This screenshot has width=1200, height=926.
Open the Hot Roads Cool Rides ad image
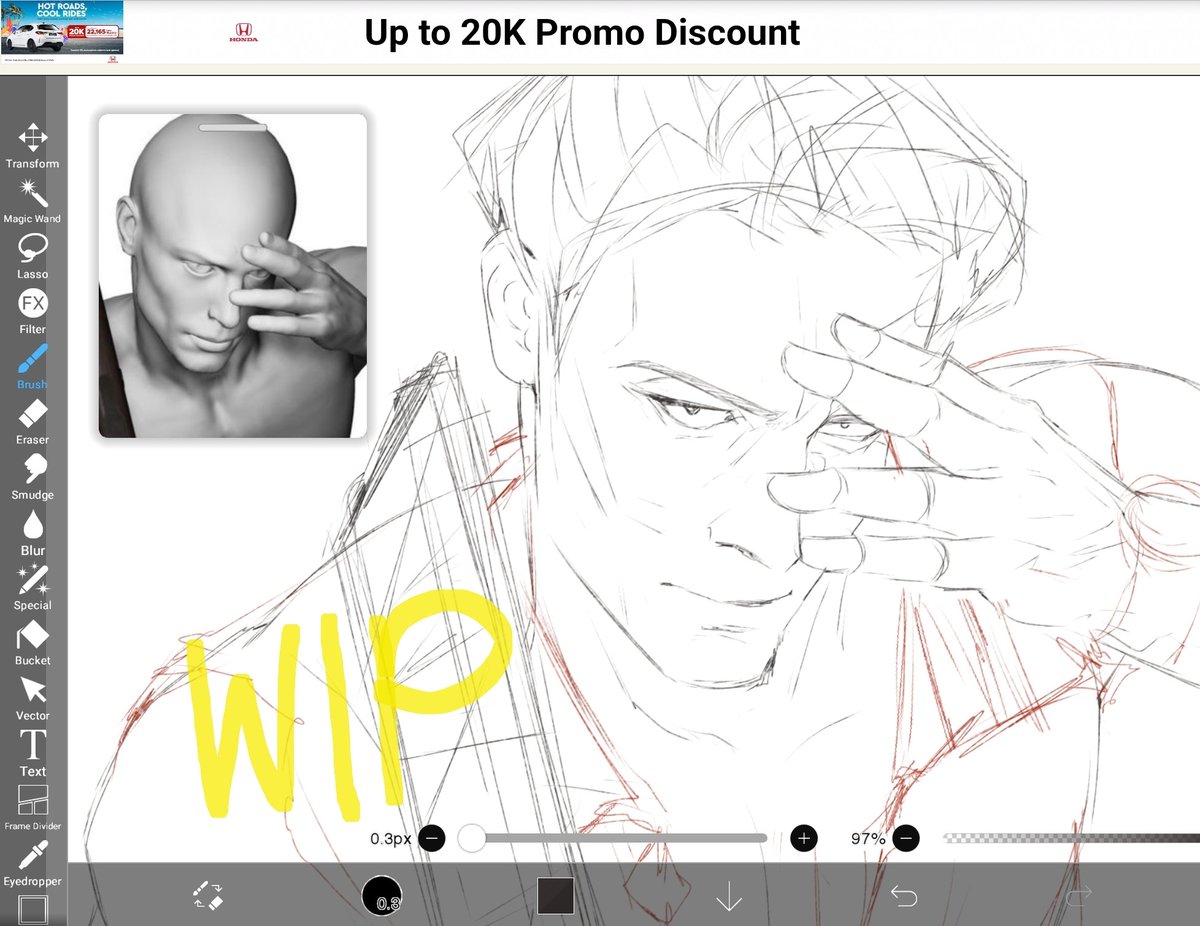[x=62, y=33]
